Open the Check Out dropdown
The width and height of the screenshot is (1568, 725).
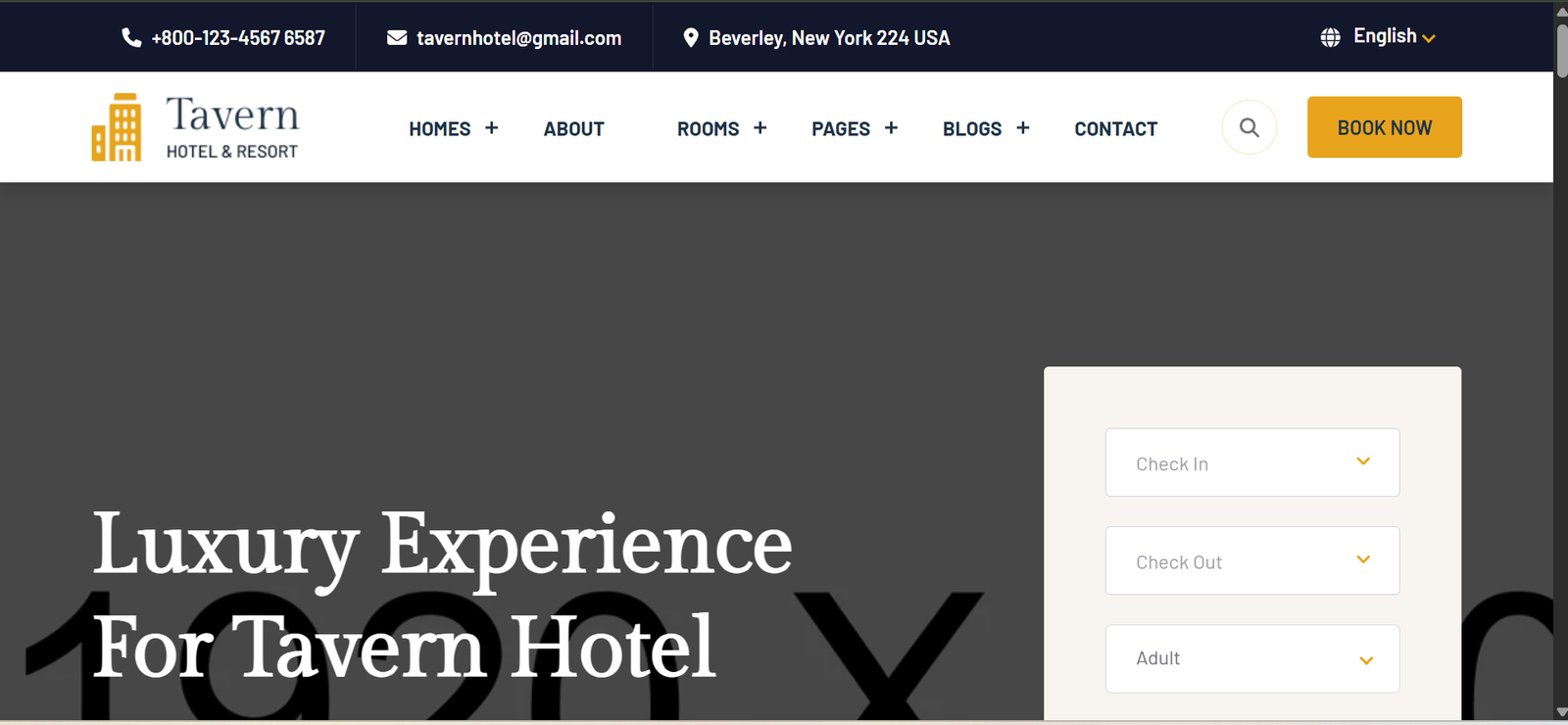1252,560
